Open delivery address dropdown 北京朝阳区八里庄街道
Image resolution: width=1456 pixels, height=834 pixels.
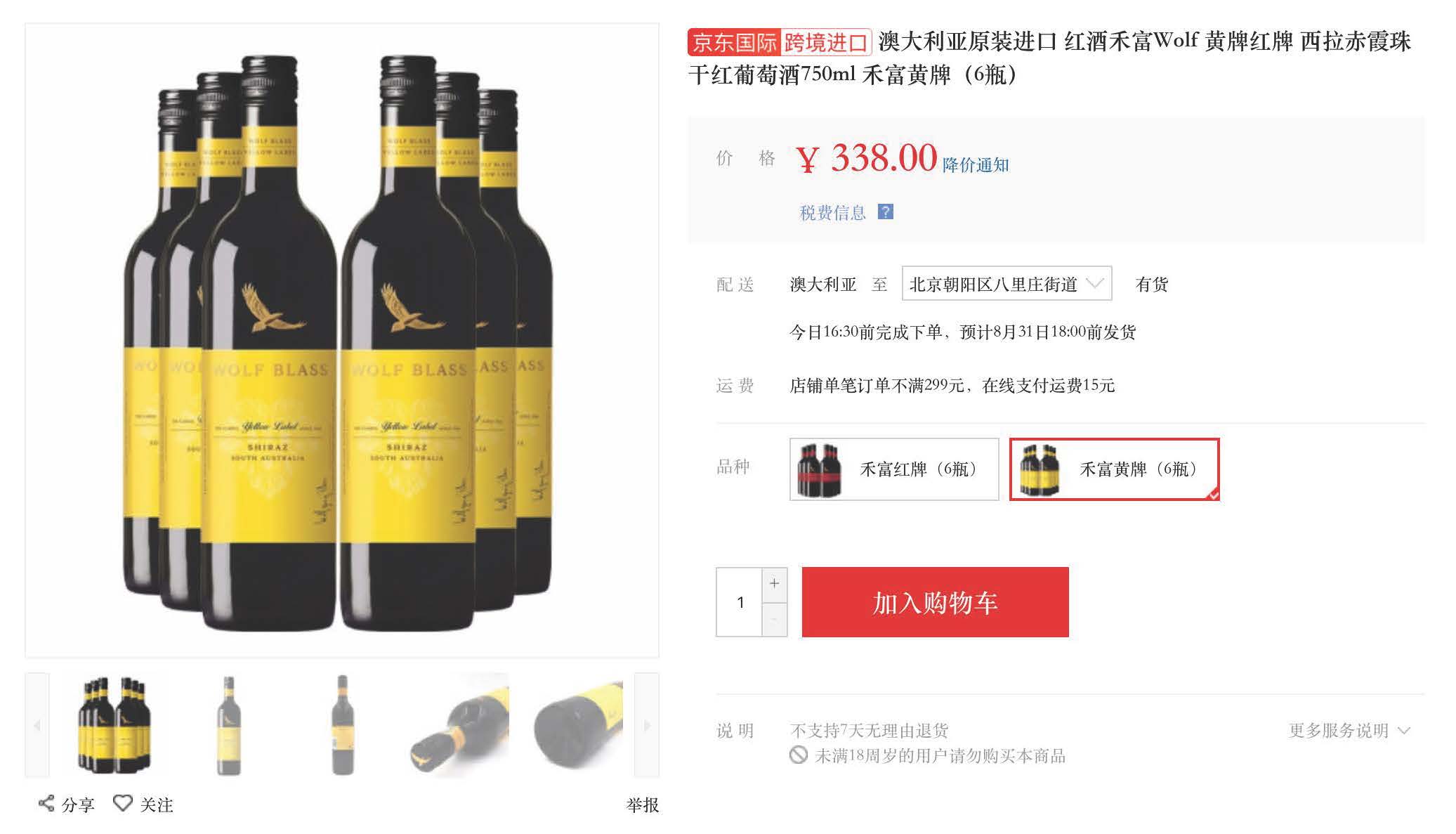point(1006,284)
